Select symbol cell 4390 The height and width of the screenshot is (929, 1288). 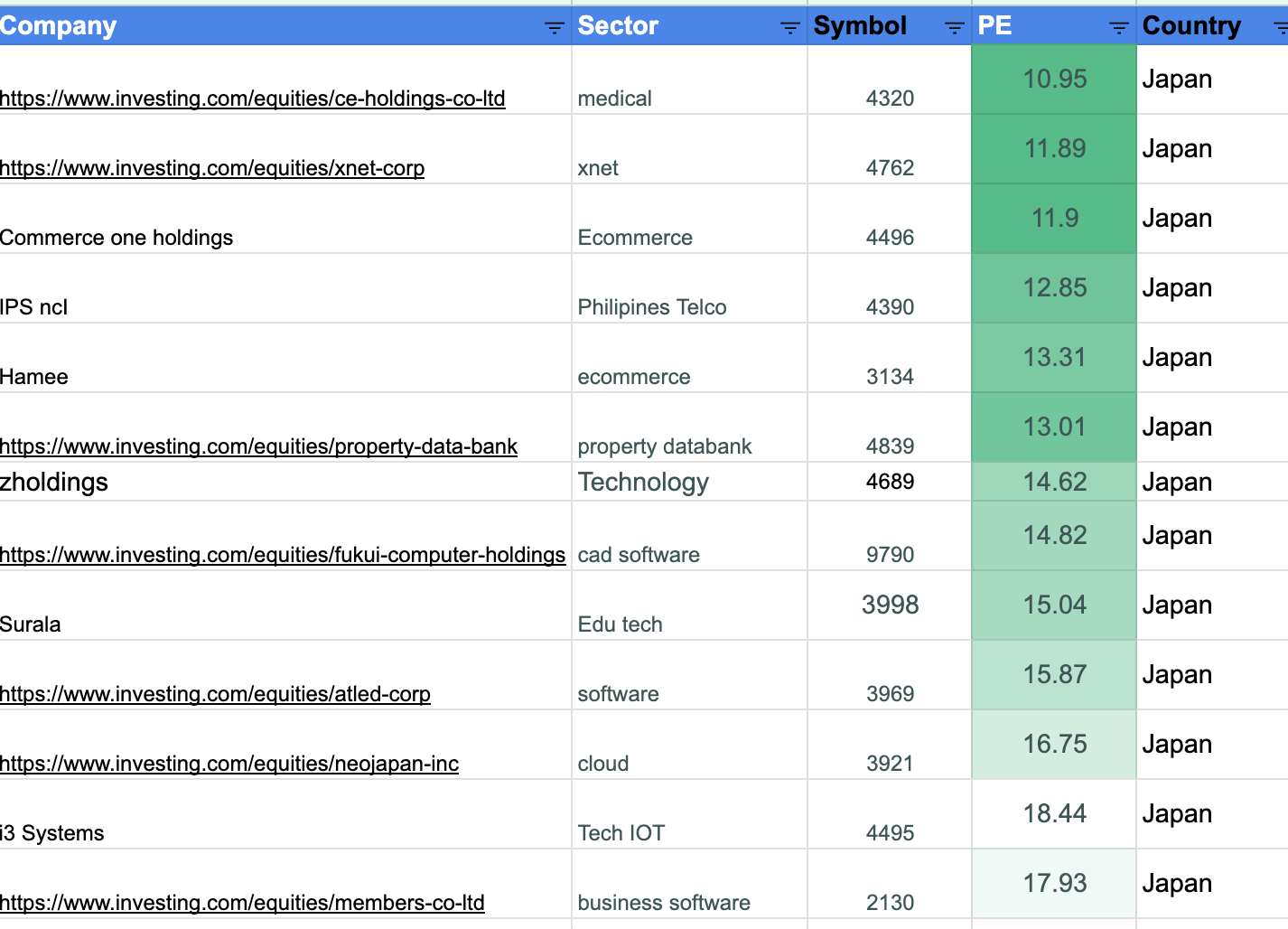(x=890, y=288)
